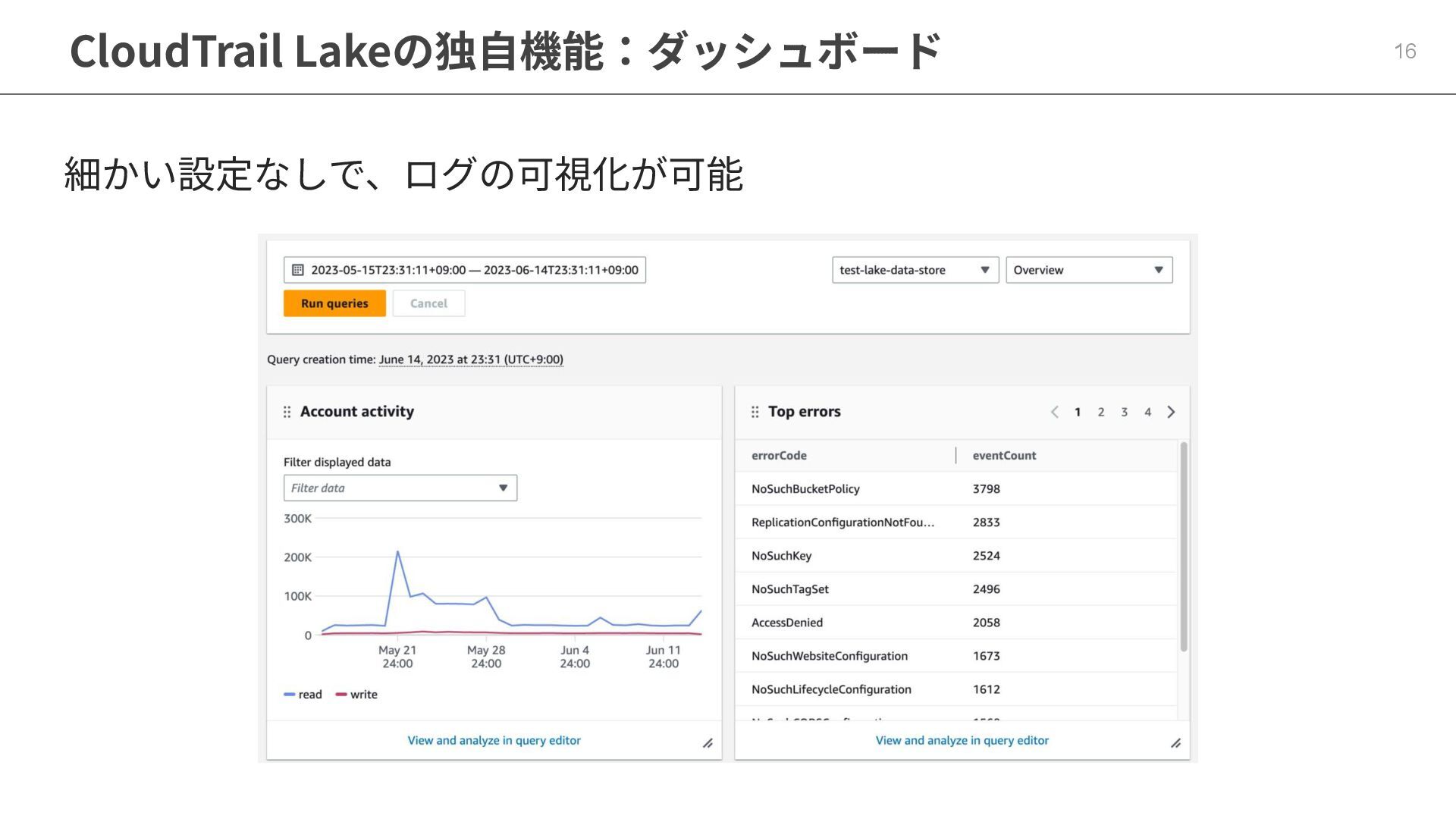Image resolution: width=1456 pixels, height=819 pixels.
Task: Select page 4 of Top errors
Action: tap(1147, 412)
